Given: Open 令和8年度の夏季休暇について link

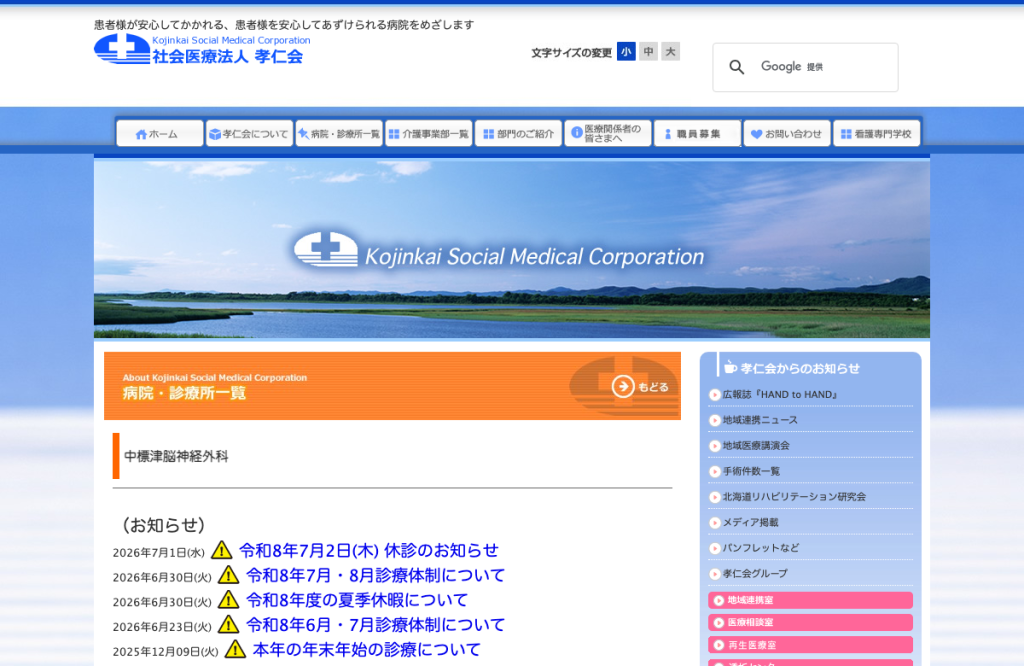Looking at the screenshot, I should (x=357, y=600).
